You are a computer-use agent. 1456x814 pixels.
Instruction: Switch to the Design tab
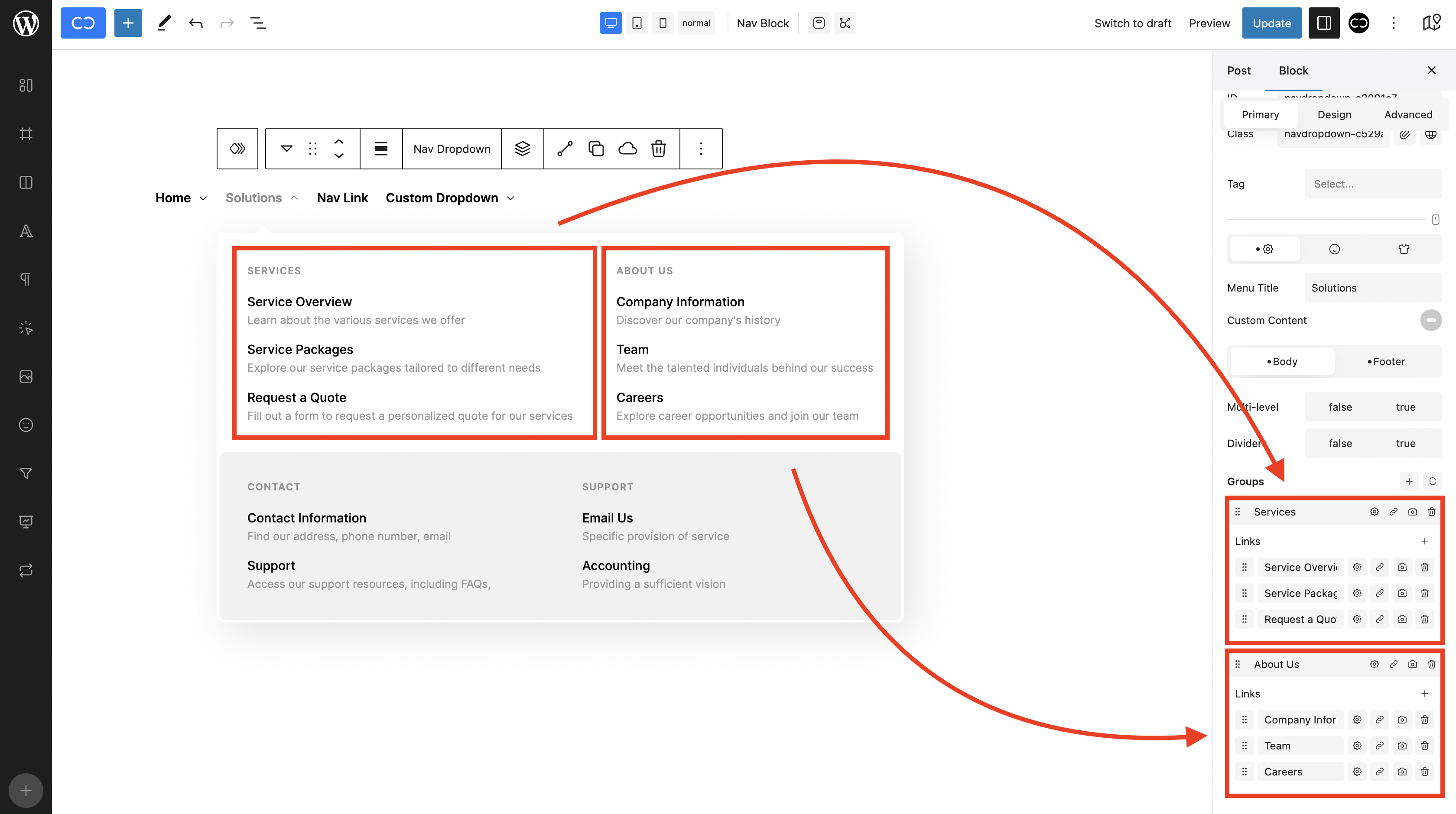pyautogui.click(x=1334, y=115)
